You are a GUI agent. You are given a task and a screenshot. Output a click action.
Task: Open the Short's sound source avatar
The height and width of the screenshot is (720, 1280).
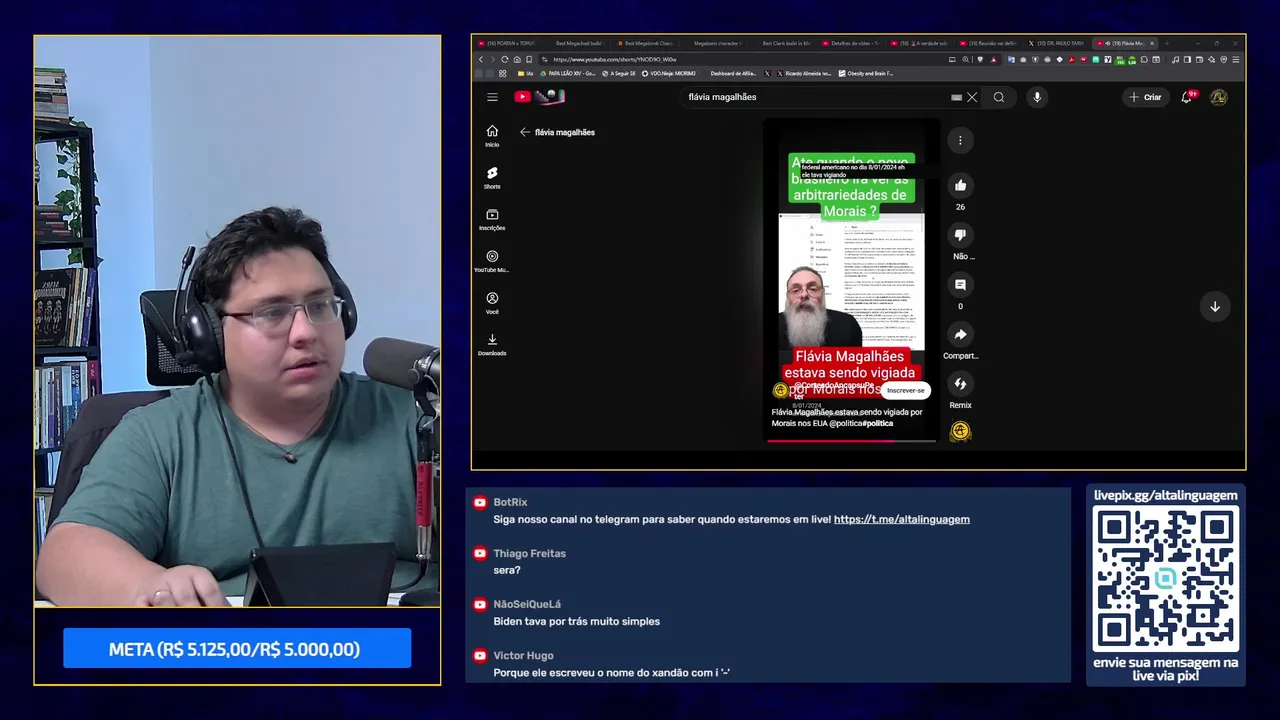pyautogui.click(x=960, y=431)
